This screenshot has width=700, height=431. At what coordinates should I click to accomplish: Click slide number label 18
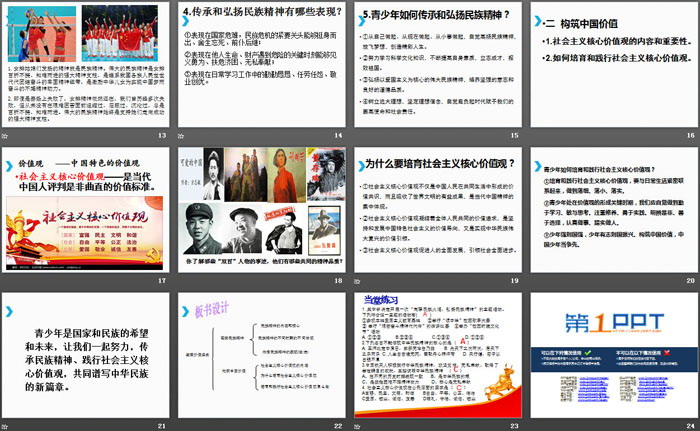[x=338, y=280]
